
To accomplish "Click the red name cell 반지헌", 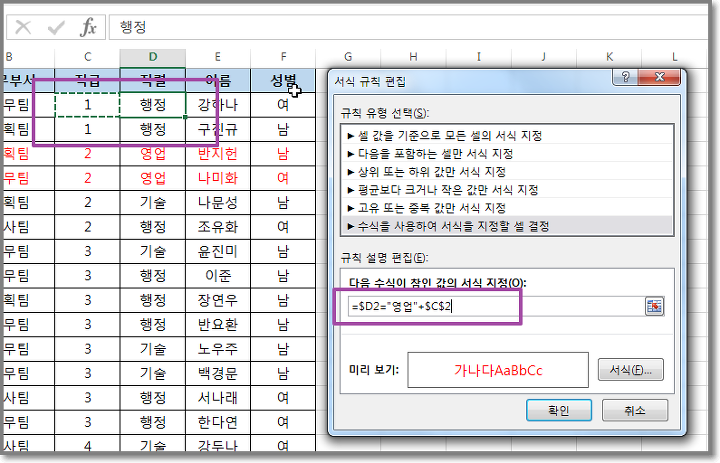I will point(218,153).
